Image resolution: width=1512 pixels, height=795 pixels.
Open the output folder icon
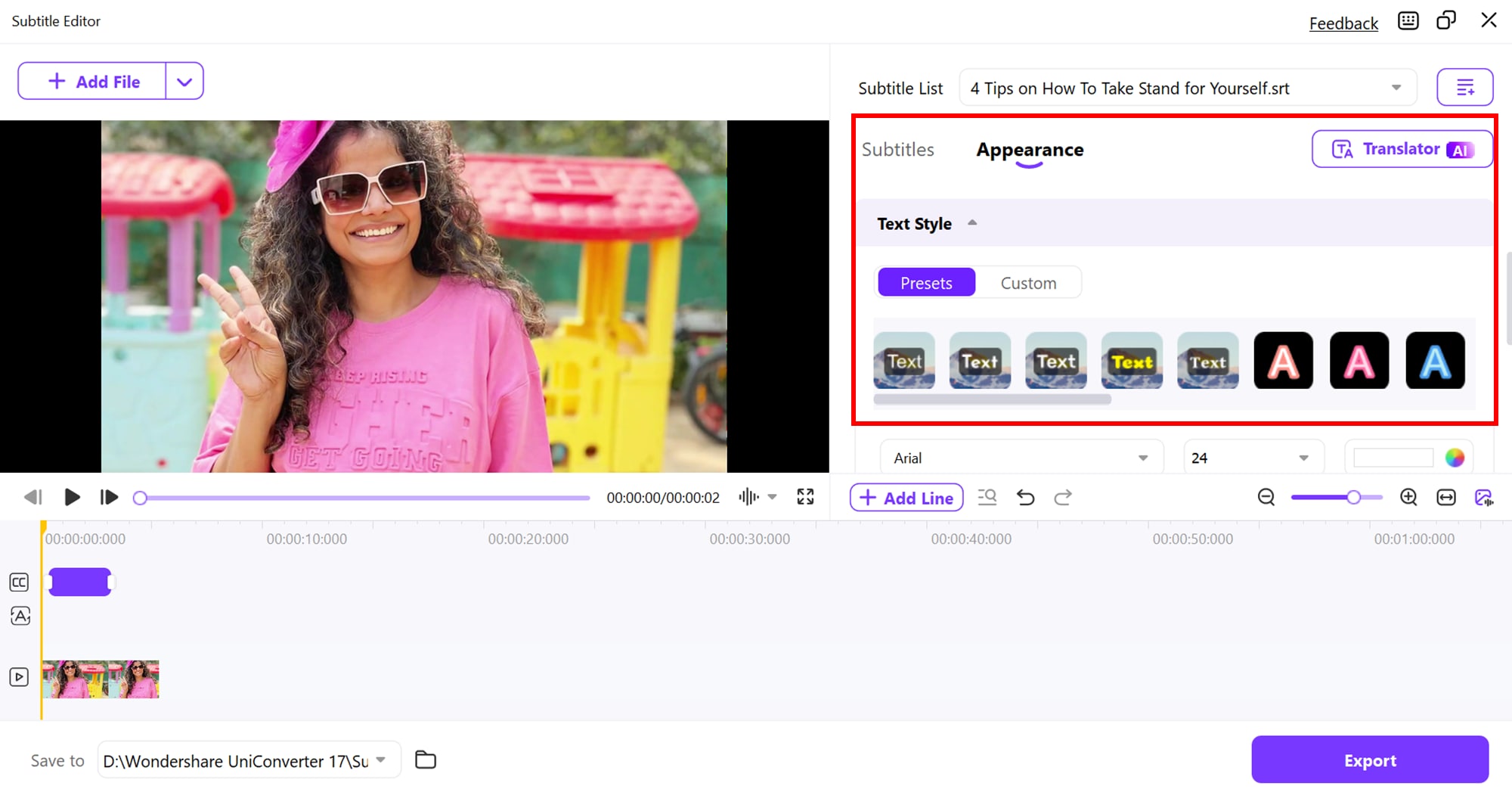[x=426, y=759]
